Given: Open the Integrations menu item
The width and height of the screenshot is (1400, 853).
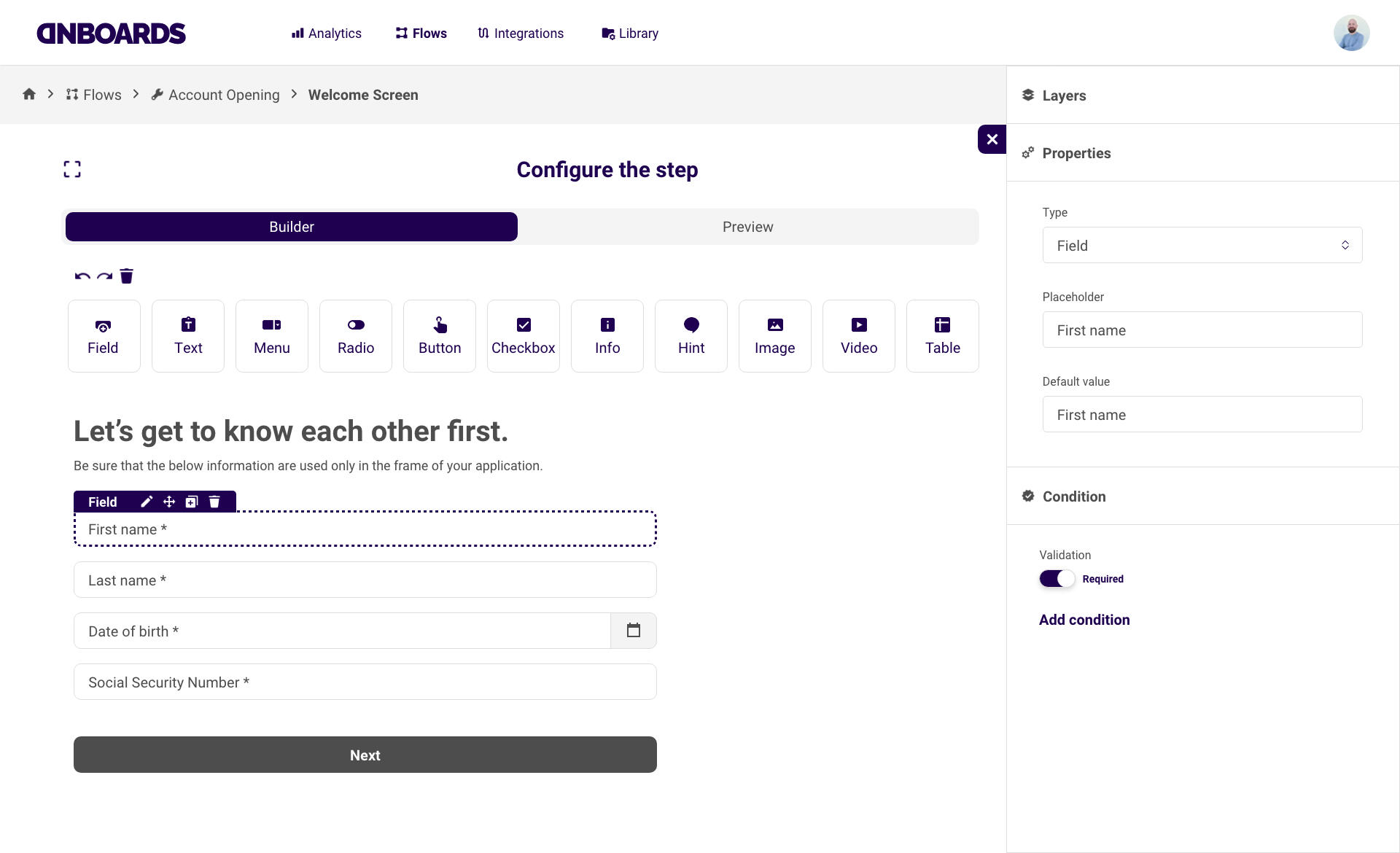Looking at the screenshot, I should 521,34.
